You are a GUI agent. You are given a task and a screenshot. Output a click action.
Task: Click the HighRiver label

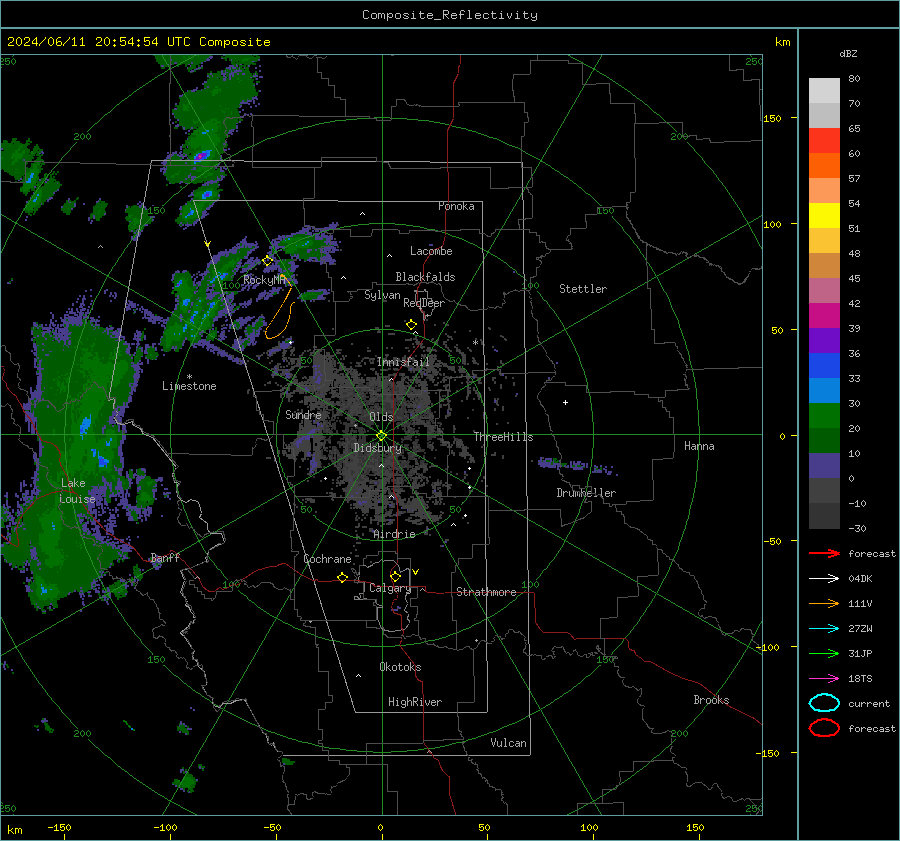pyautogui.click(x=415, y=702)
